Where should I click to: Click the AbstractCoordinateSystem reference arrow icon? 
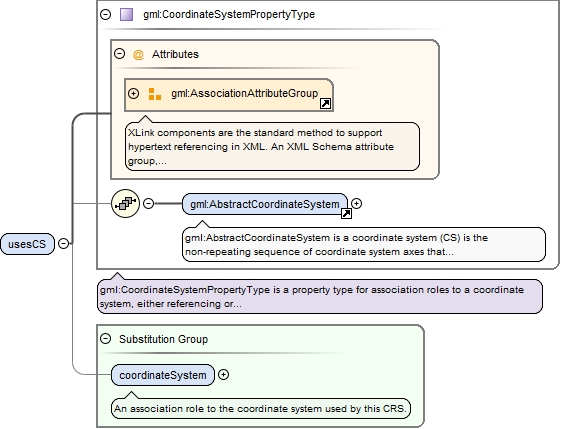tap(346, 214)
